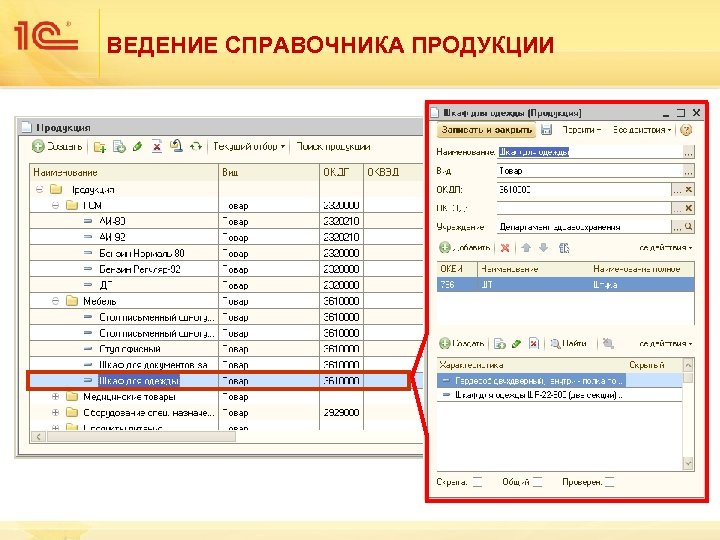The image size is (720, 540).
Task: Click the move down arrow icon
Action: [x=544, y=248]
